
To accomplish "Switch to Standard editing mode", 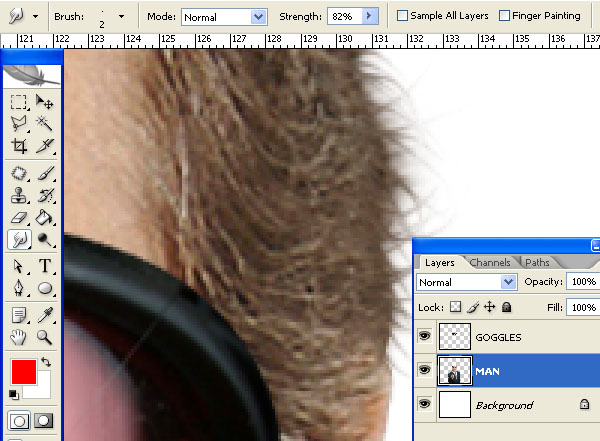I will tap(19, 421).
